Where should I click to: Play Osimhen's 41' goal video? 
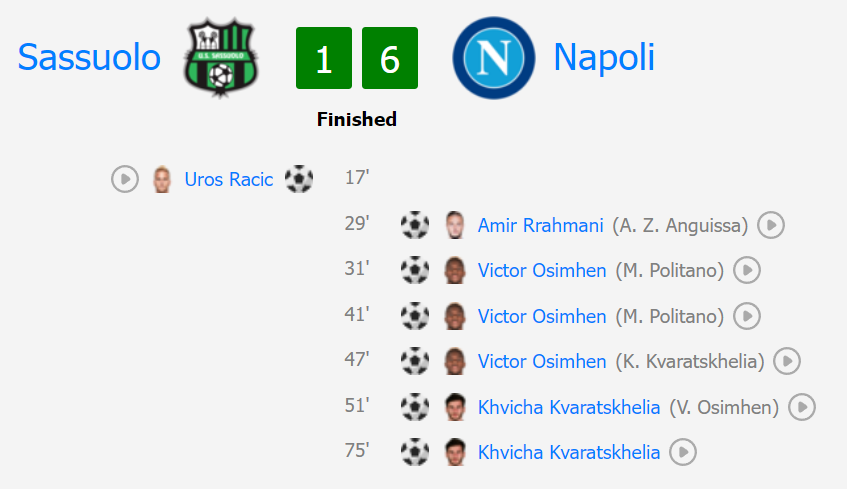[x=747, y=316]
